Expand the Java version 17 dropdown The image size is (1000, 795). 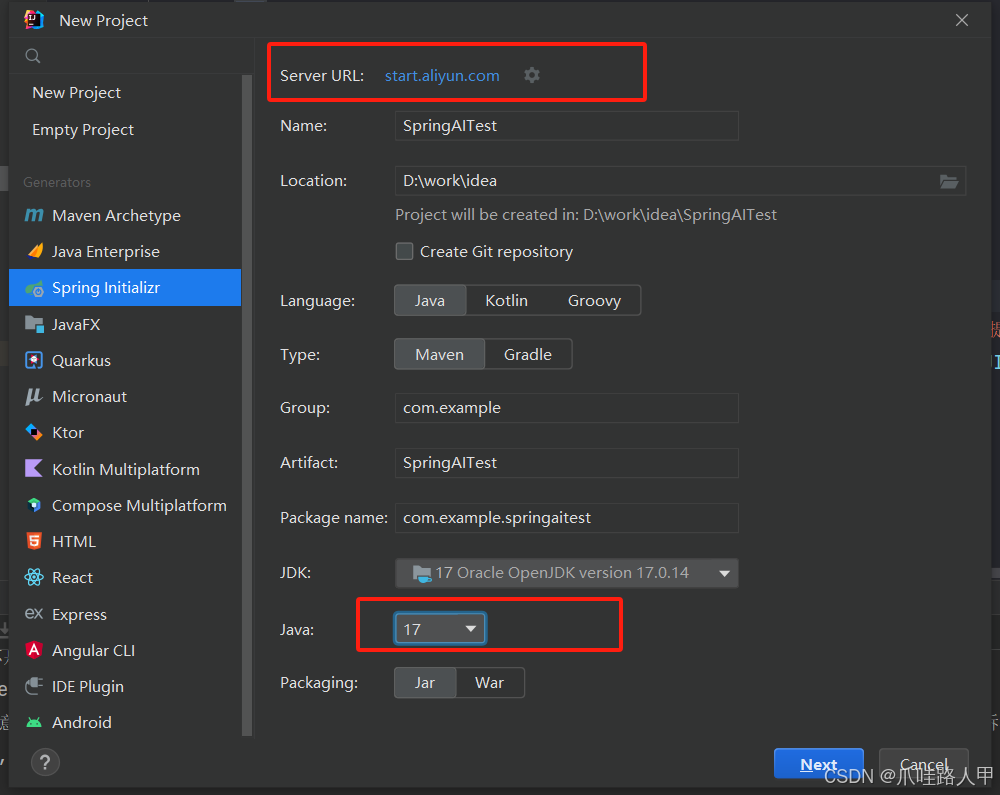[x=440, y=629]
